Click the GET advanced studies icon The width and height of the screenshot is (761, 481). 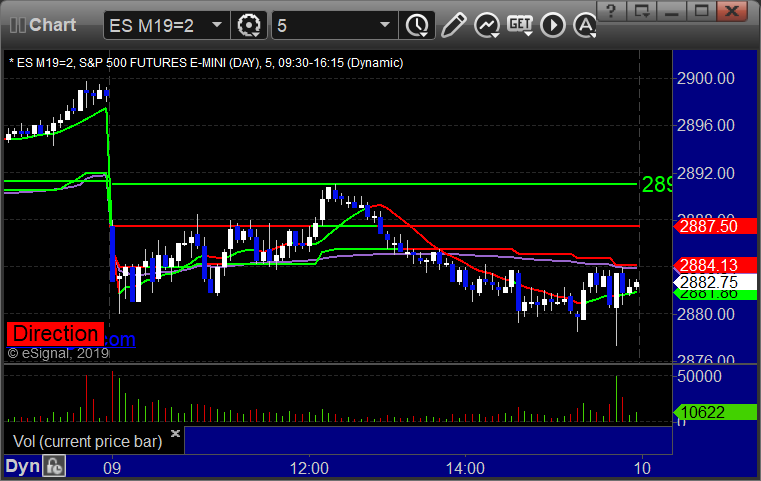(521, 25)
